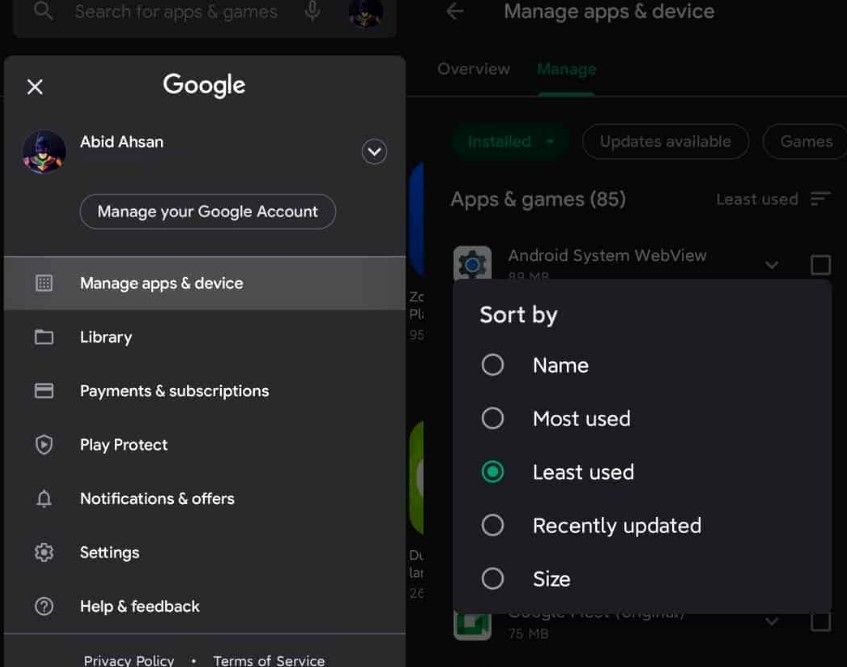Image resolution: width=847 pixels, height=667 pixels.
Task: Open the Privacy Policy link
Action: coord(129,660)
